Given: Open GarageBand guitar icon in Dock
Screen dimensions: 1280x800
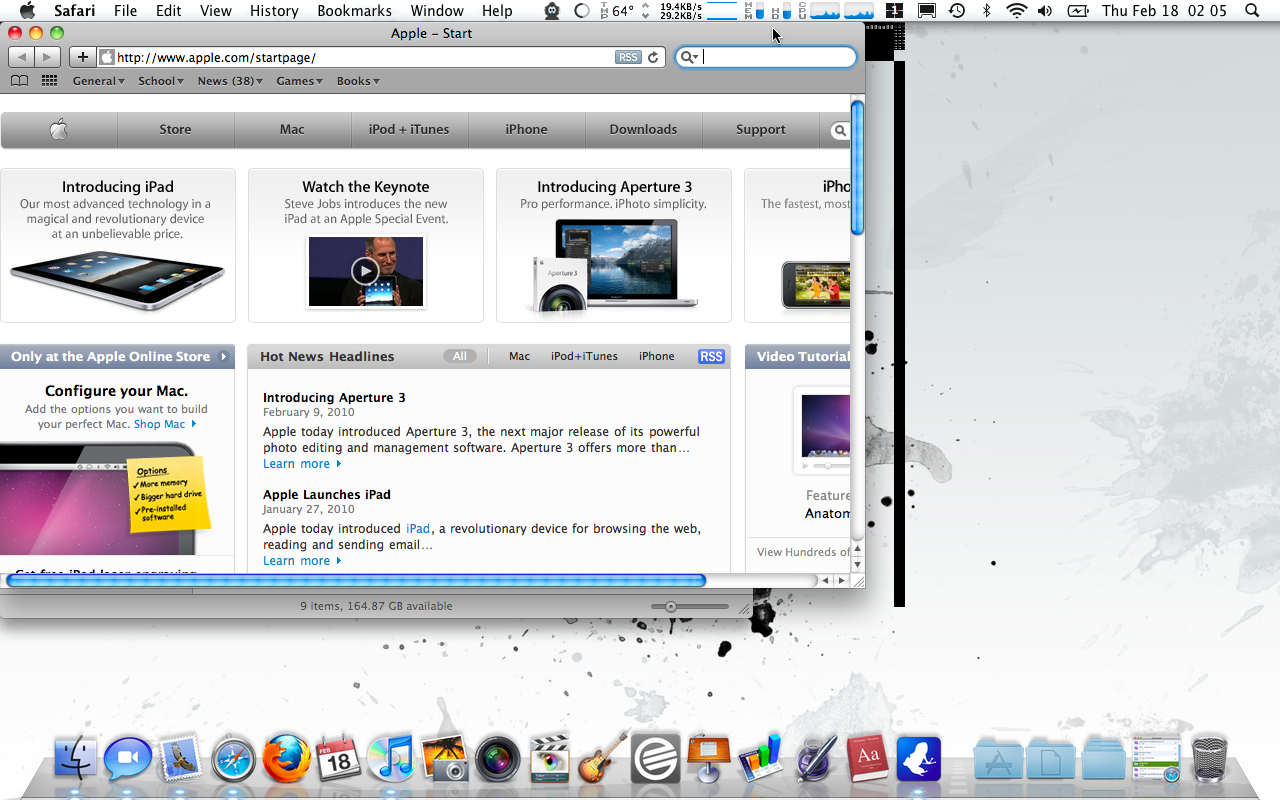Looking at the screenshot, I should click(x=603, y=757).
